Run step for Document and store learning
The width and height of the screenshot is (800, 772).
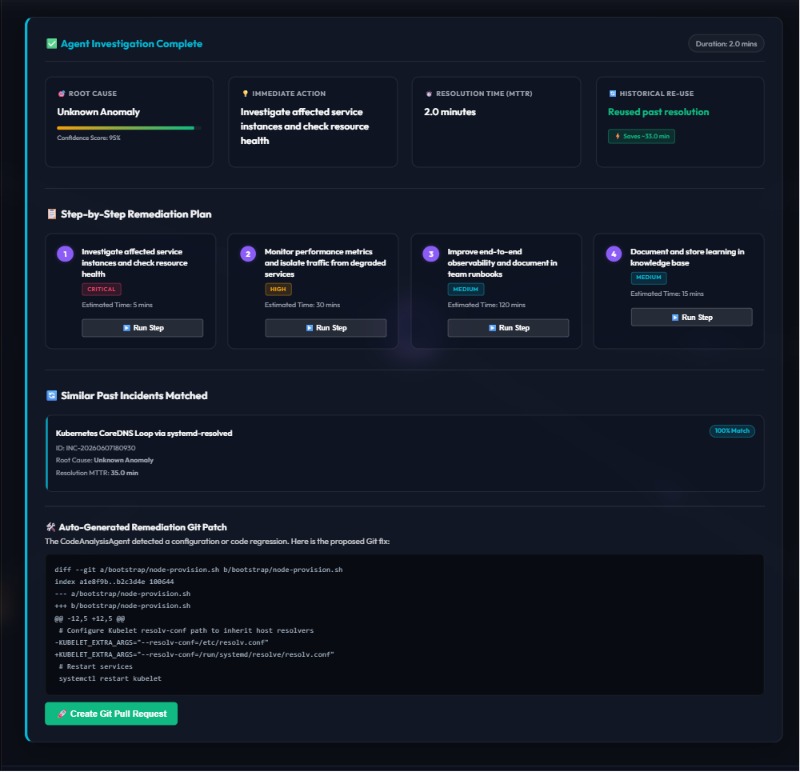(x=691, y=317)
